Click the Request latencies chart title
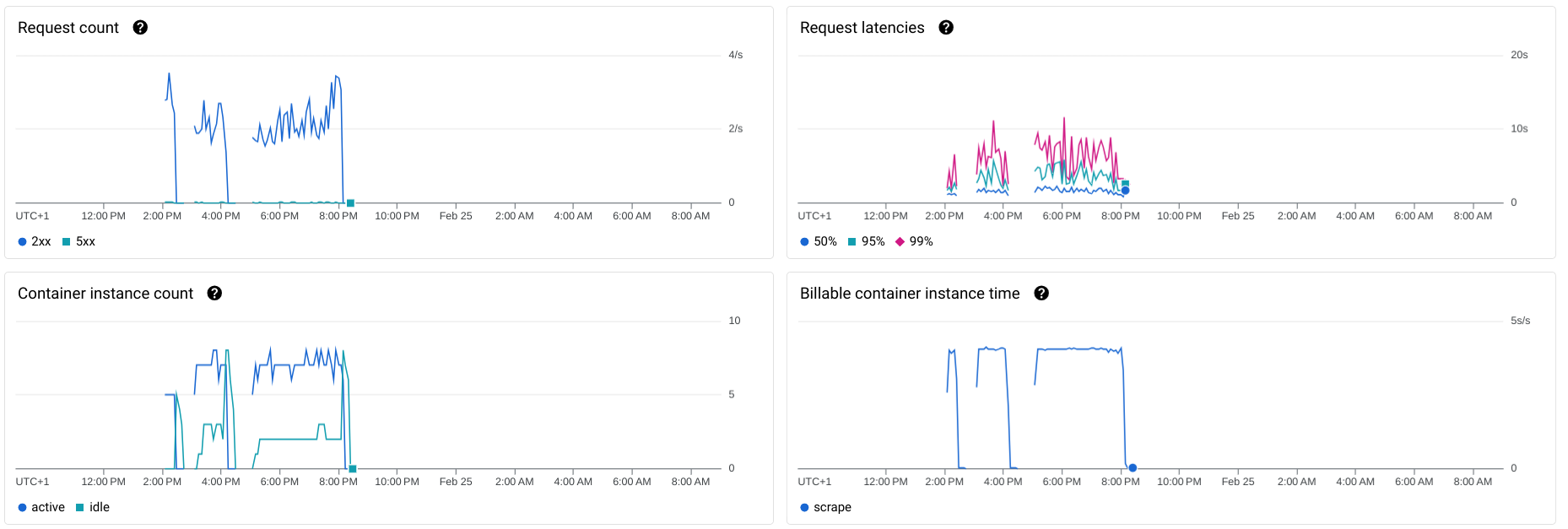 coord(862,28)
